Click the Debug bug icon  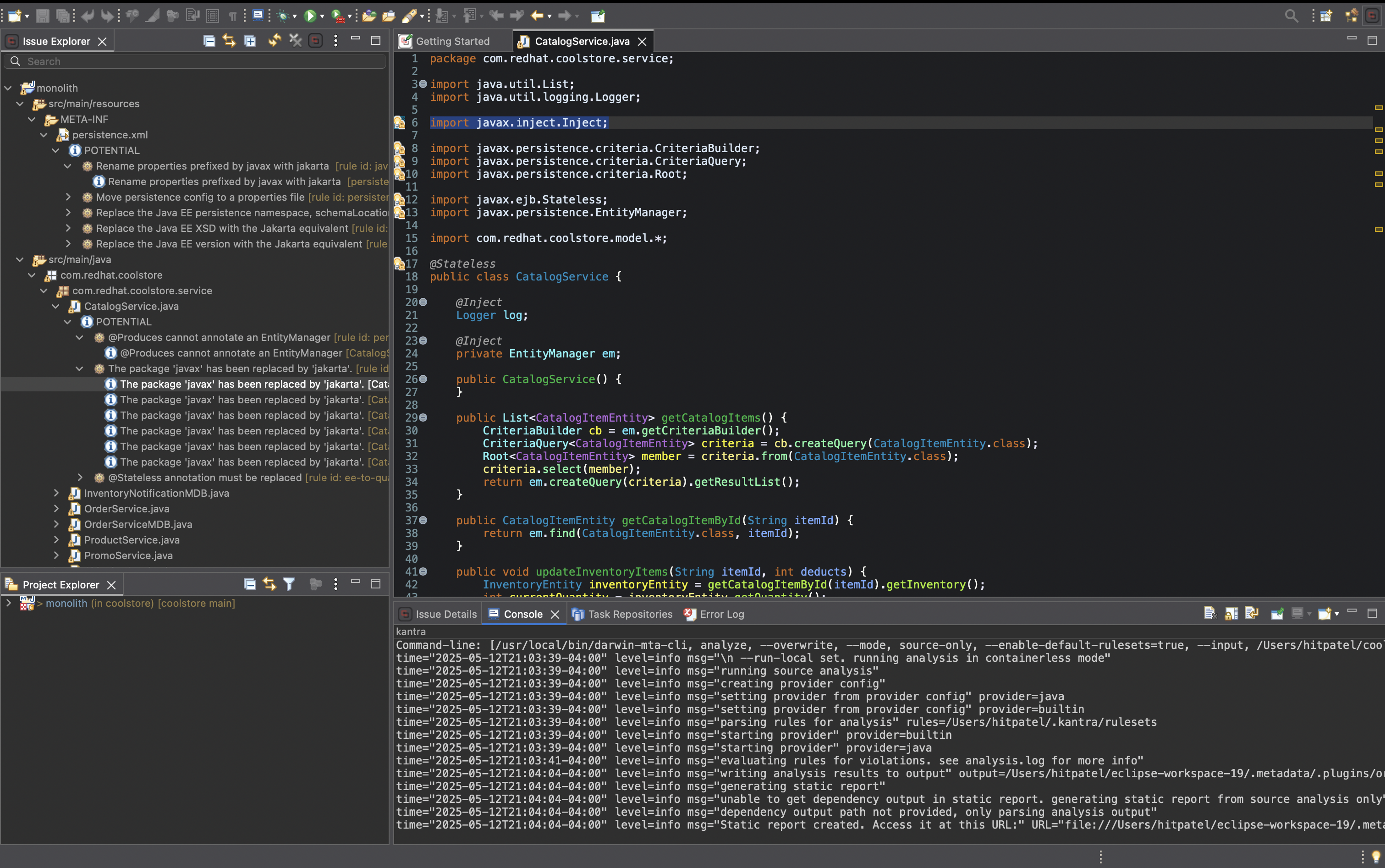pos(282,16)
